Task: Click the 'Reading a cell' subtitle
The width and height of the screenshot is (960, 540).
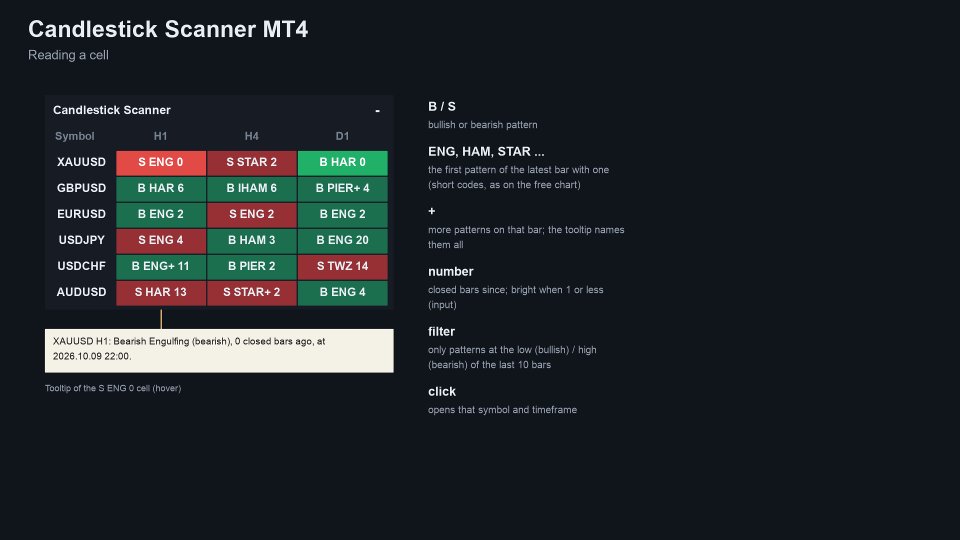Action: [69, 55]
